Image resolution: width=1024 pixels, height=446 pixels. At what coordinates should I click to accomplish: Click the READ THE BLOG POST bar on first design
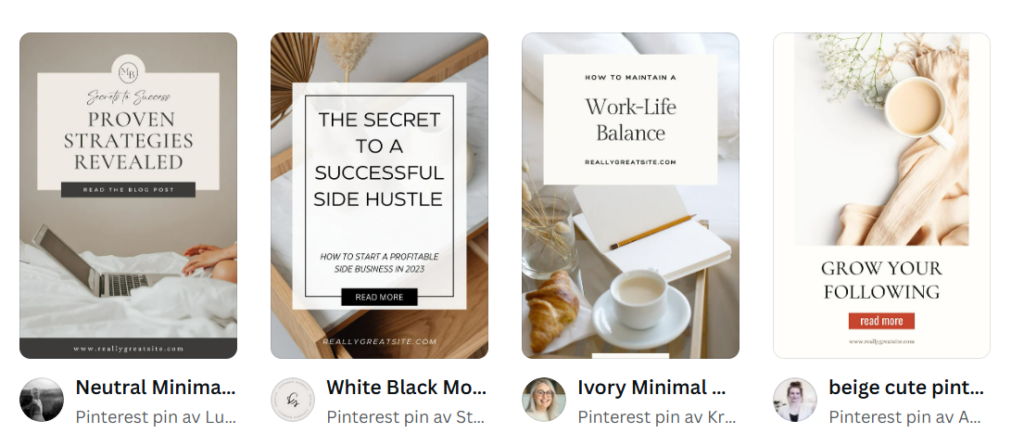click(128, 189)
